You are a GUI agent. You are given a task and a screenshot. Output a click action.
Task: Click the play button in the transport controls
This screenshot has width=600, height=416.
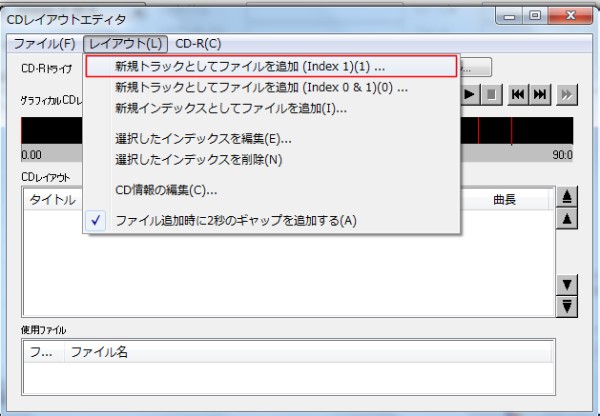click(x=471, y=94)
